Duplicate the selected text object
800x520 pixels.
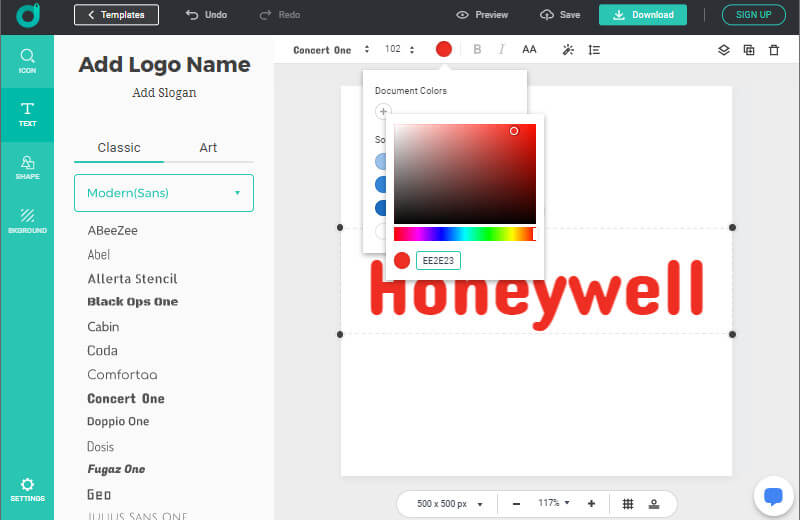pos(748,49)
